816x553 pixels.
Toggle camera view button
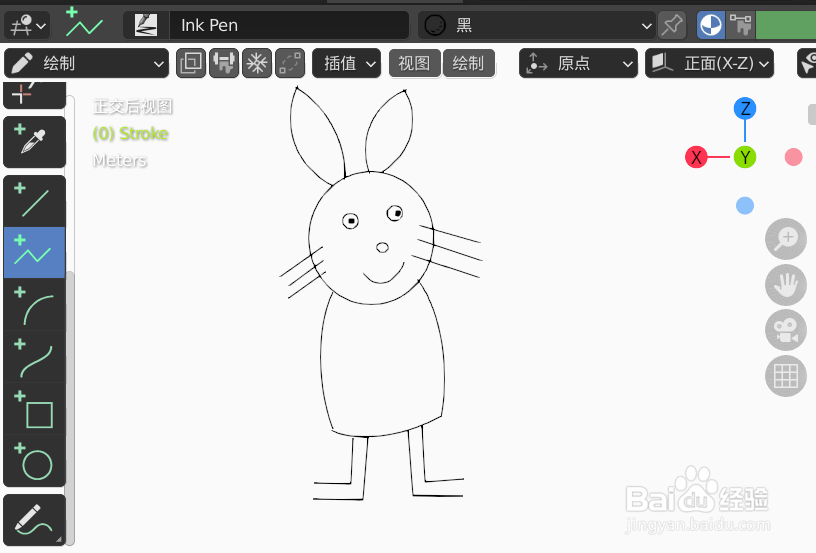pyautogui.click(x=786, y=330)
